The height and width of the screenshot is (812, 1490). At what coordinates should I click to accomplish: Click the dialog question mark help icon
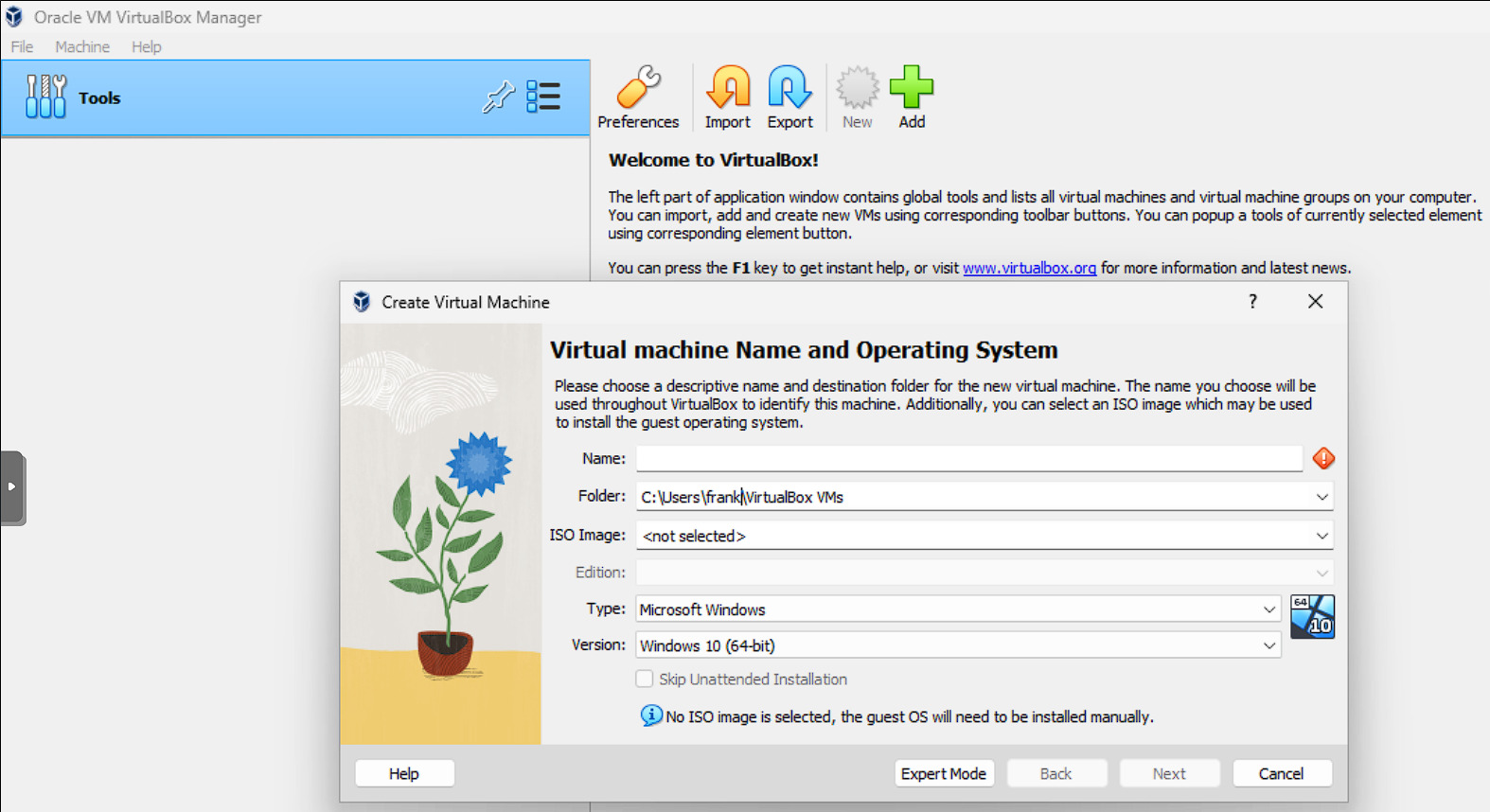(1252, 301)
